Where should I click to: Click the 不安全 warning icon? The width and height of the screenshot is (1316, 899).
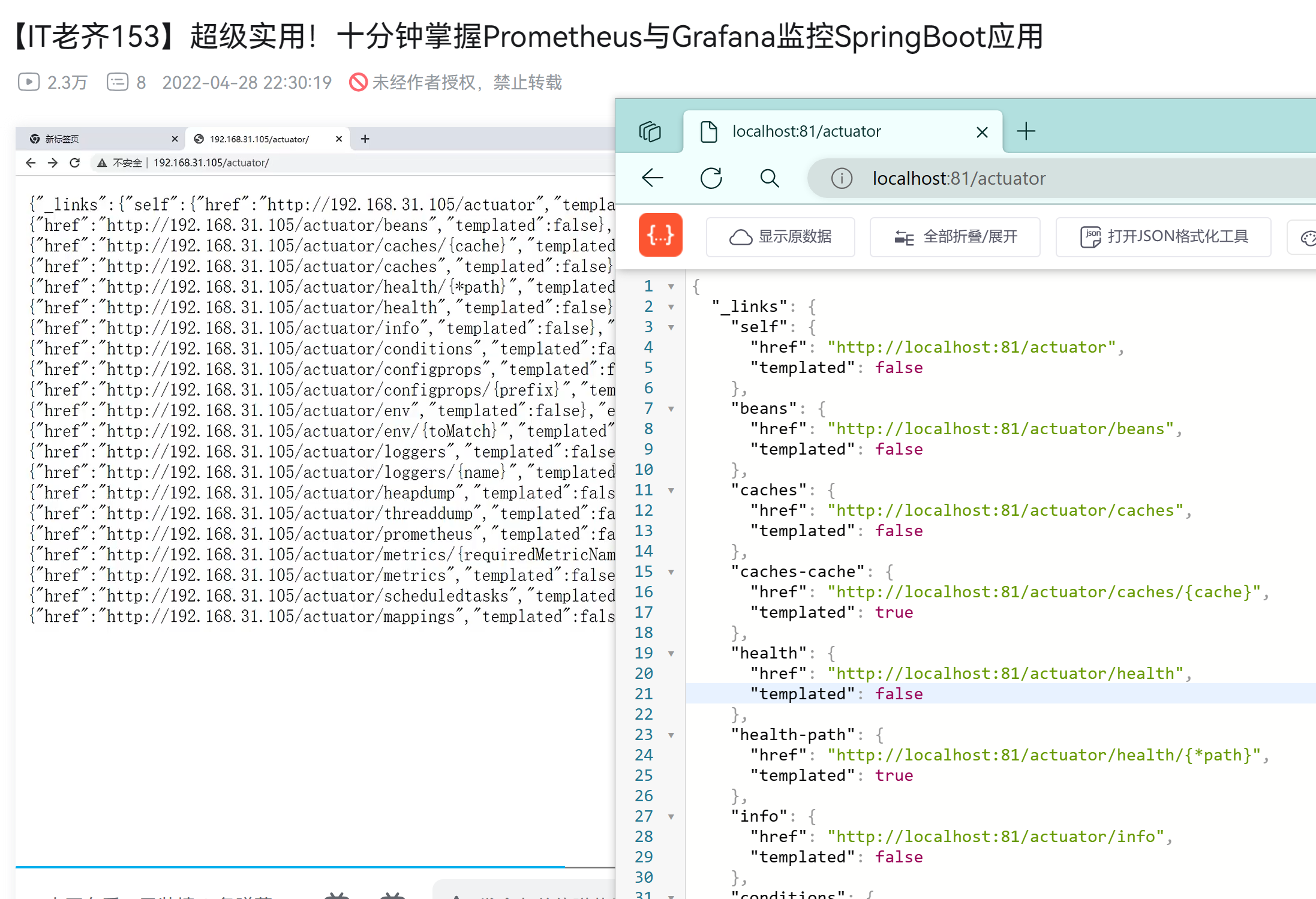coord(102,163)
